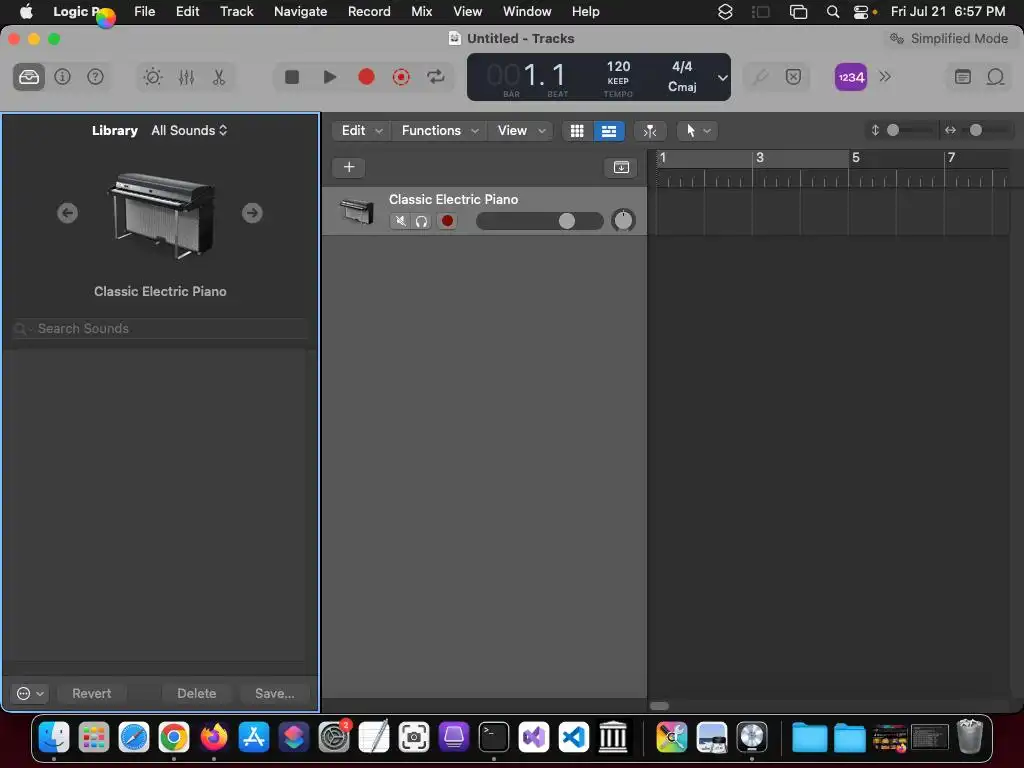Open the List Editors icon
Viewport: 1024px width, 768px height.
963,77
